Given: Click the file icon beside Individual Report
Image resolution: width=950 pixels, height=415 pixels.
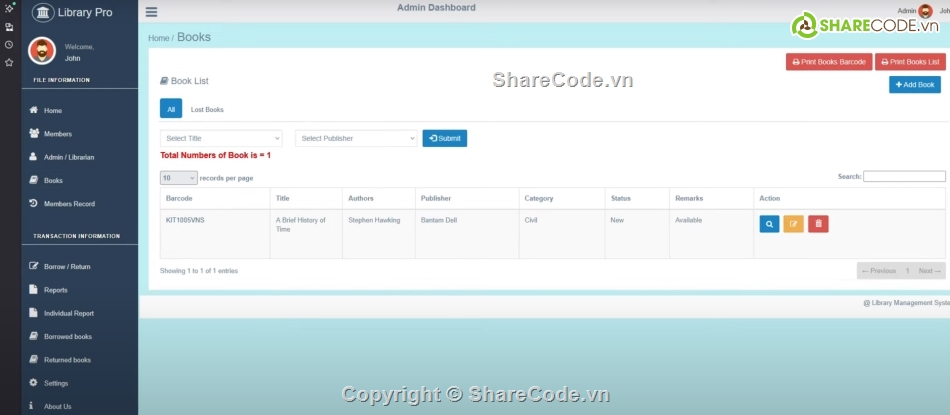Looking at the screenshot, I should pos(33,313).
